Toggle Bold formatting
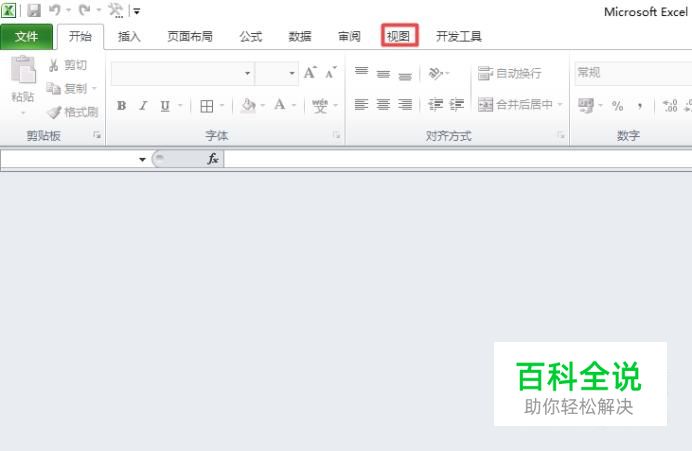This screenshot has width=692, height=451. pos(121,106)
